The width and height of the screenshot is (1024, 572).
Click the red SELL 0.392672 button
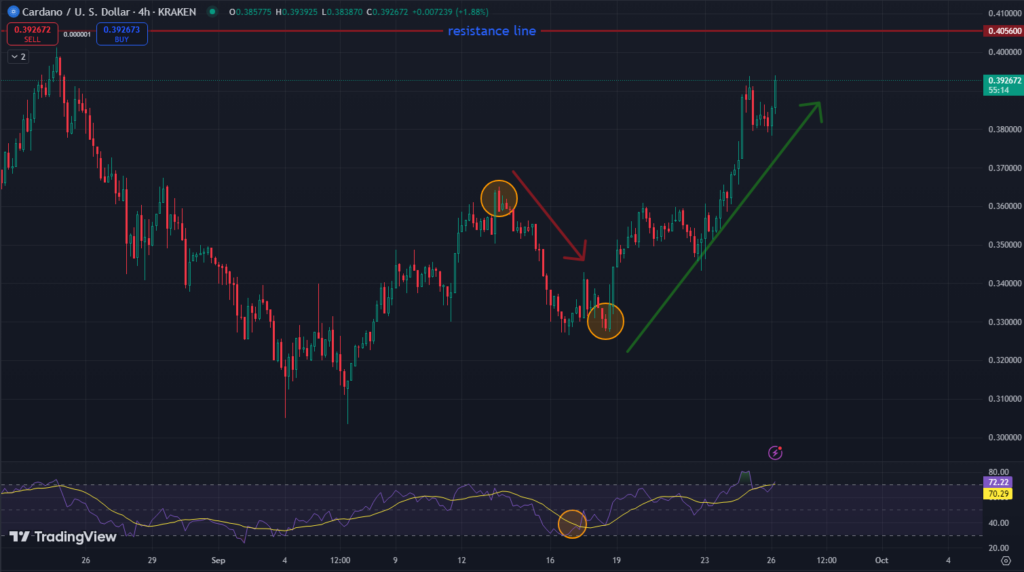[32, 34]
